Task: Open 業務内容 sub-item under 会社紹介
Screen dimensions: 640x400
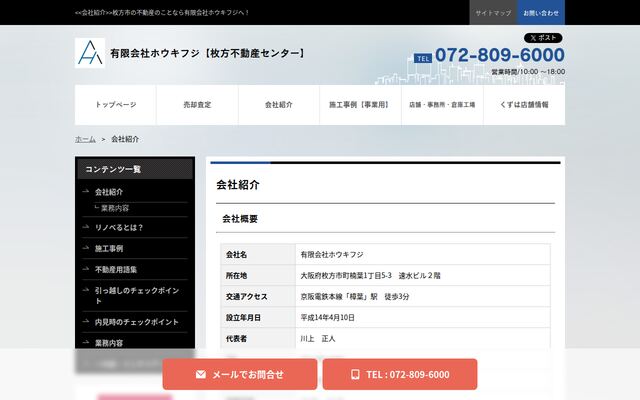Action: (x=115, y=208)
